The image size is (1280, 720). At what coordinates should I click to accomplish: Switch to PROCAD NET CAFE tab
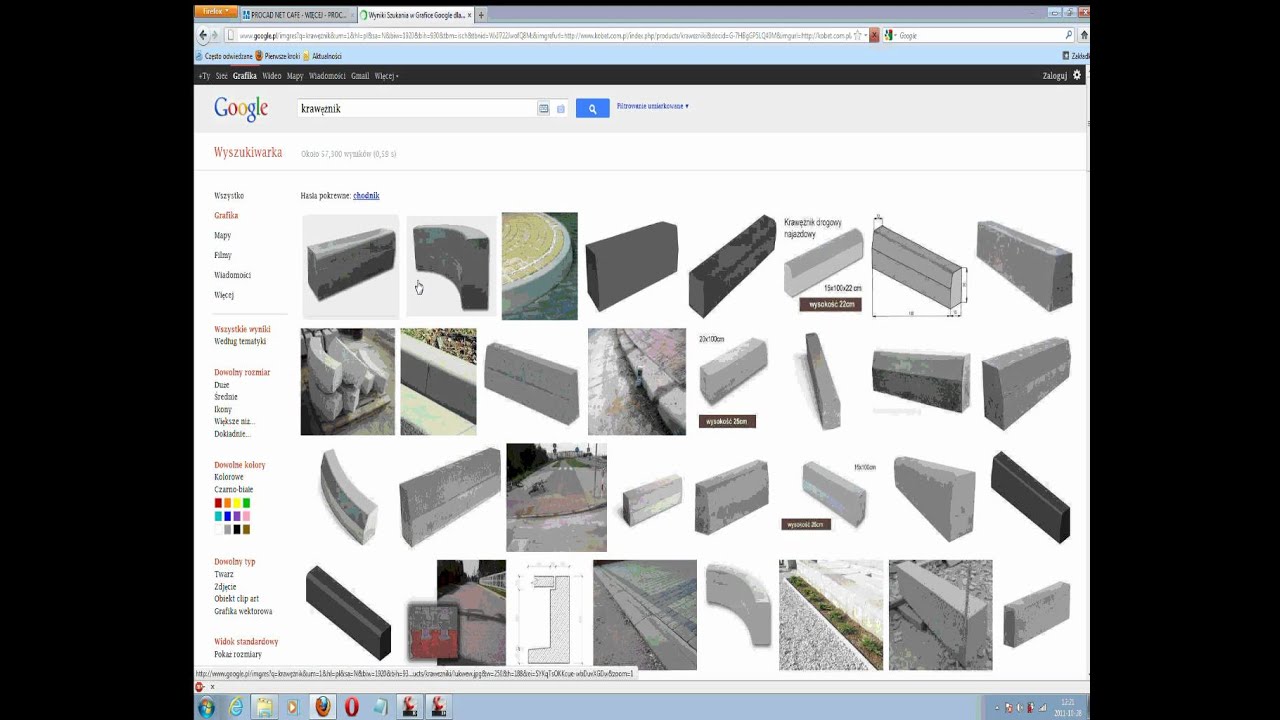click(x=297, y=15)
